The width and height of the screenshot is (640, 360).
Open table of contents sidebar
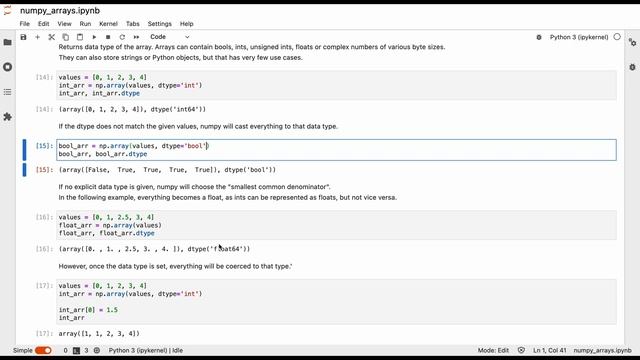click(x=7, y=92)
